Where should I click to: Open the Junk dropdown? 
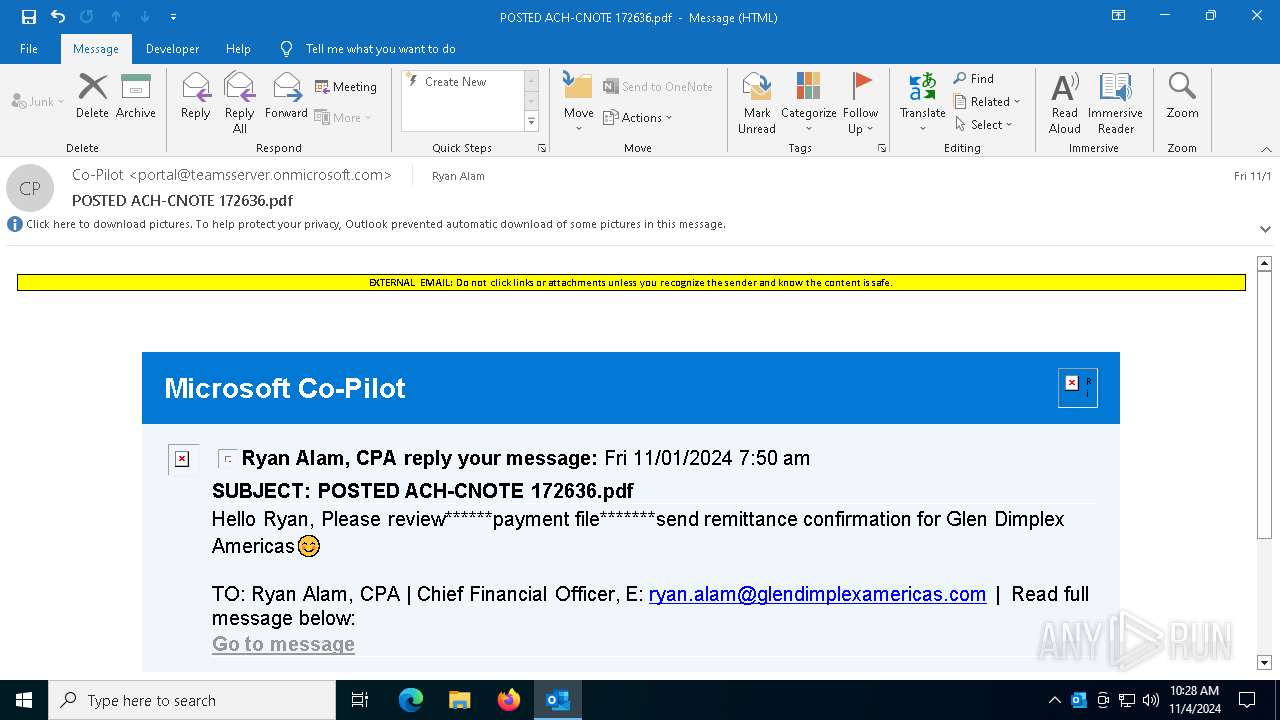(38, 102)
